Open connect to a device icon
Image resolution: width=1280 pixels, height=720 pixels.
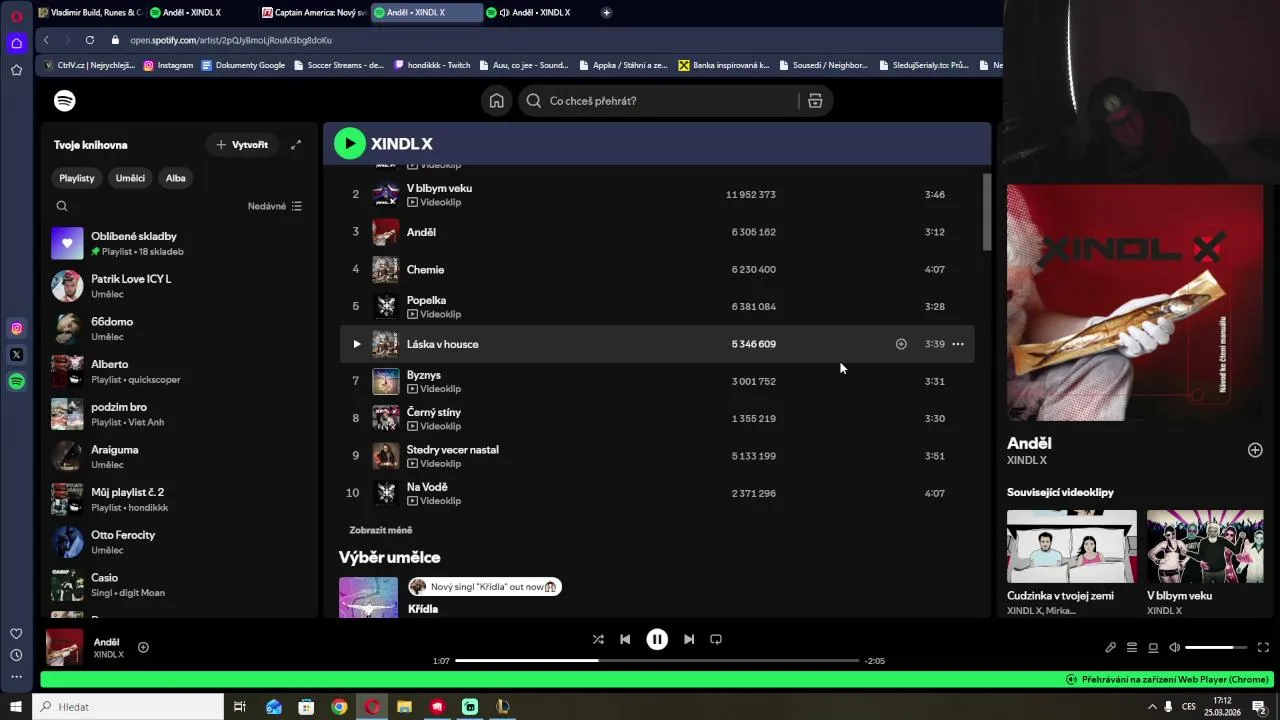point(1153,648)
